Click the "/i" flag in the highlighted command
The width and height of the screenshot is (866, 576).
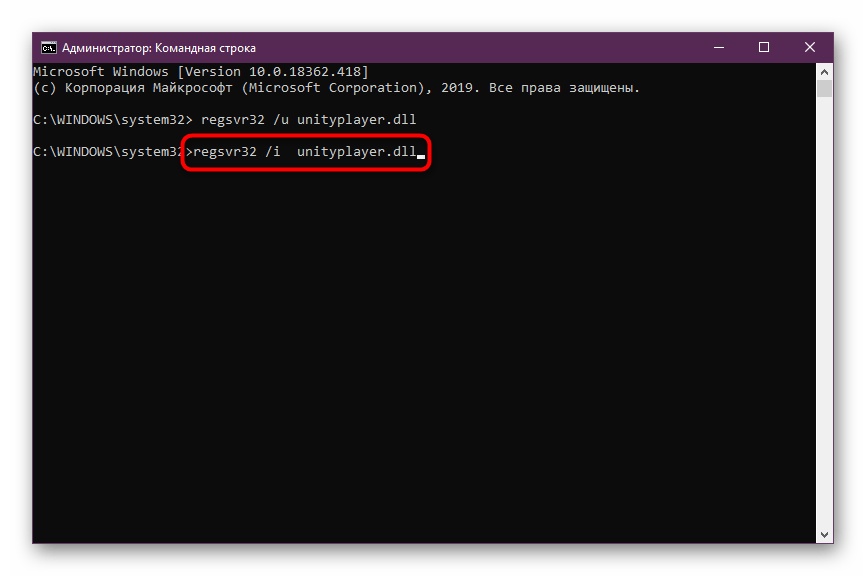(x=272, y=152)
